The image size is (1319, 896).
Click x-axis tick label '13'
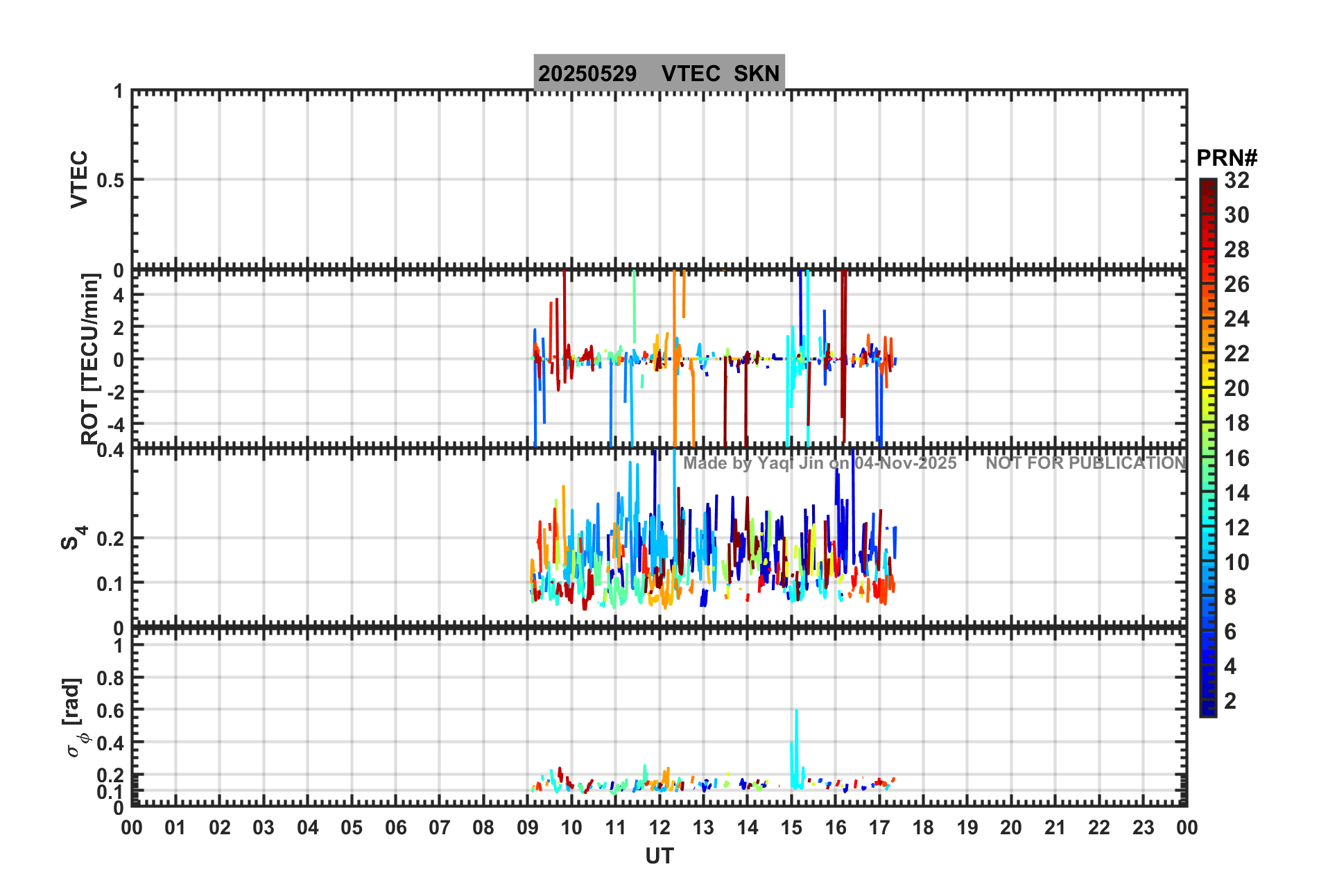coord(703,827)
